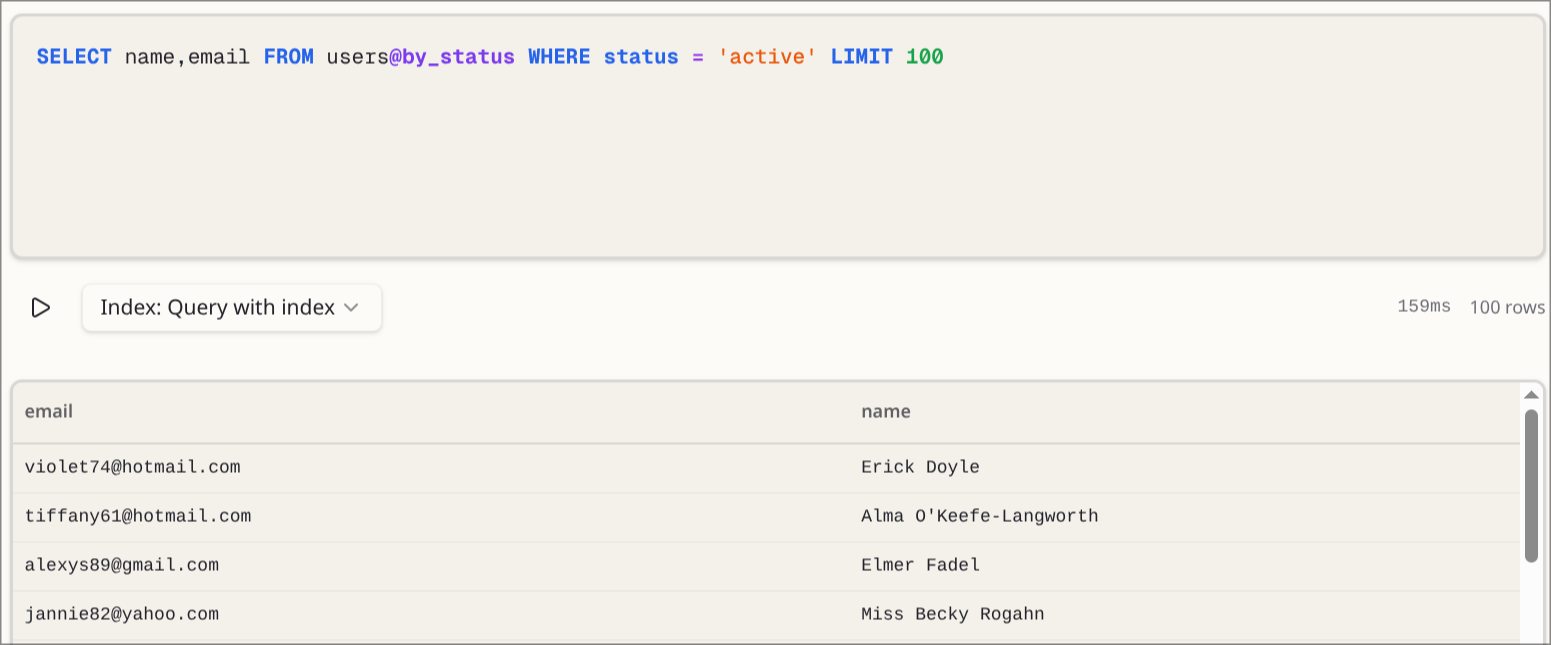This screenshot has width=1551, height=645.
Task: Click the 'name' column header
Action: [886, 411]
